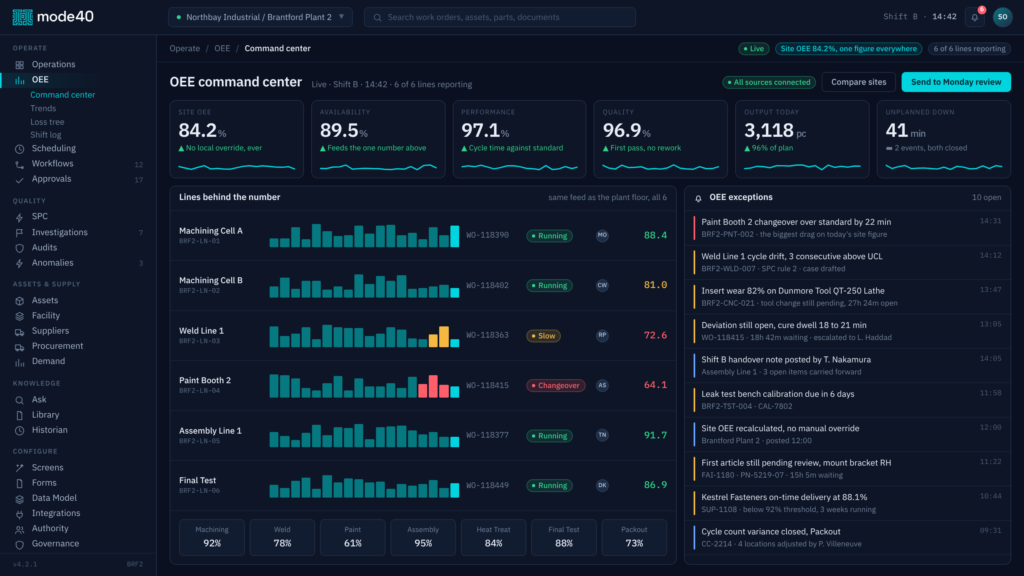Click the Scheduling clock icon
The height and width of the screenshot is (576, 1024).
tap(20, 149)
